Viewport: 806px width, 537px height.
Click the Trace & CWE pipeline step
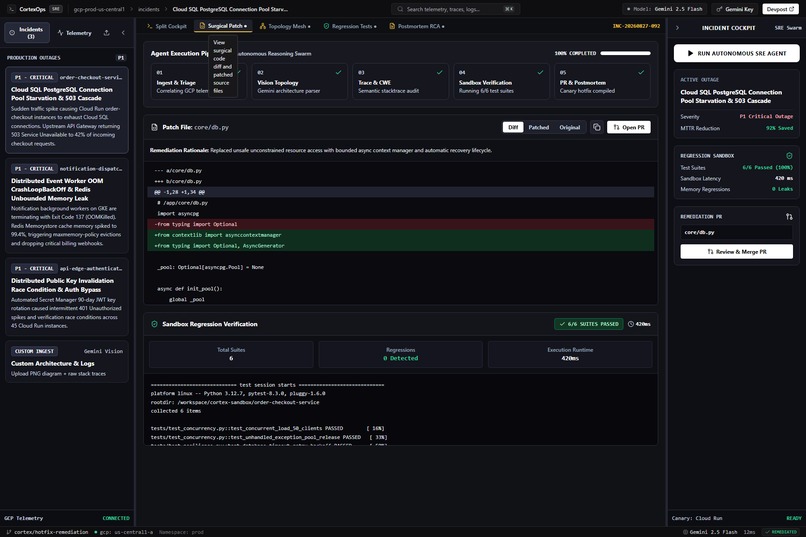(400, 81)
